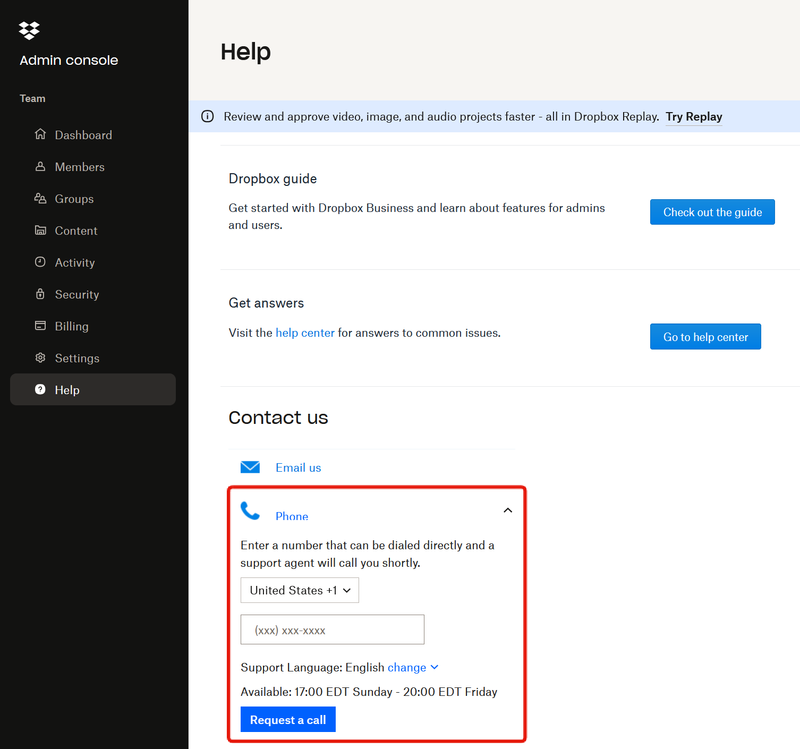Click Check out the guide button
Image resolution: width=800 pixels, height=749 pixels.
pyautogui.click(x=712, y=212)
